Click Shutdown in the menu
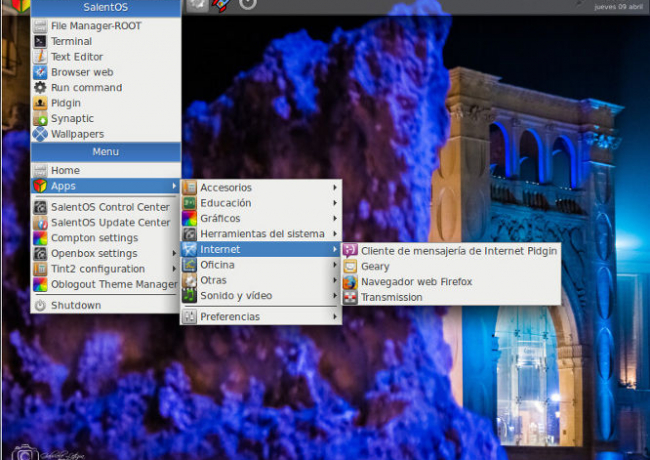This screenshot has height=460, width=650. (76, 306)
